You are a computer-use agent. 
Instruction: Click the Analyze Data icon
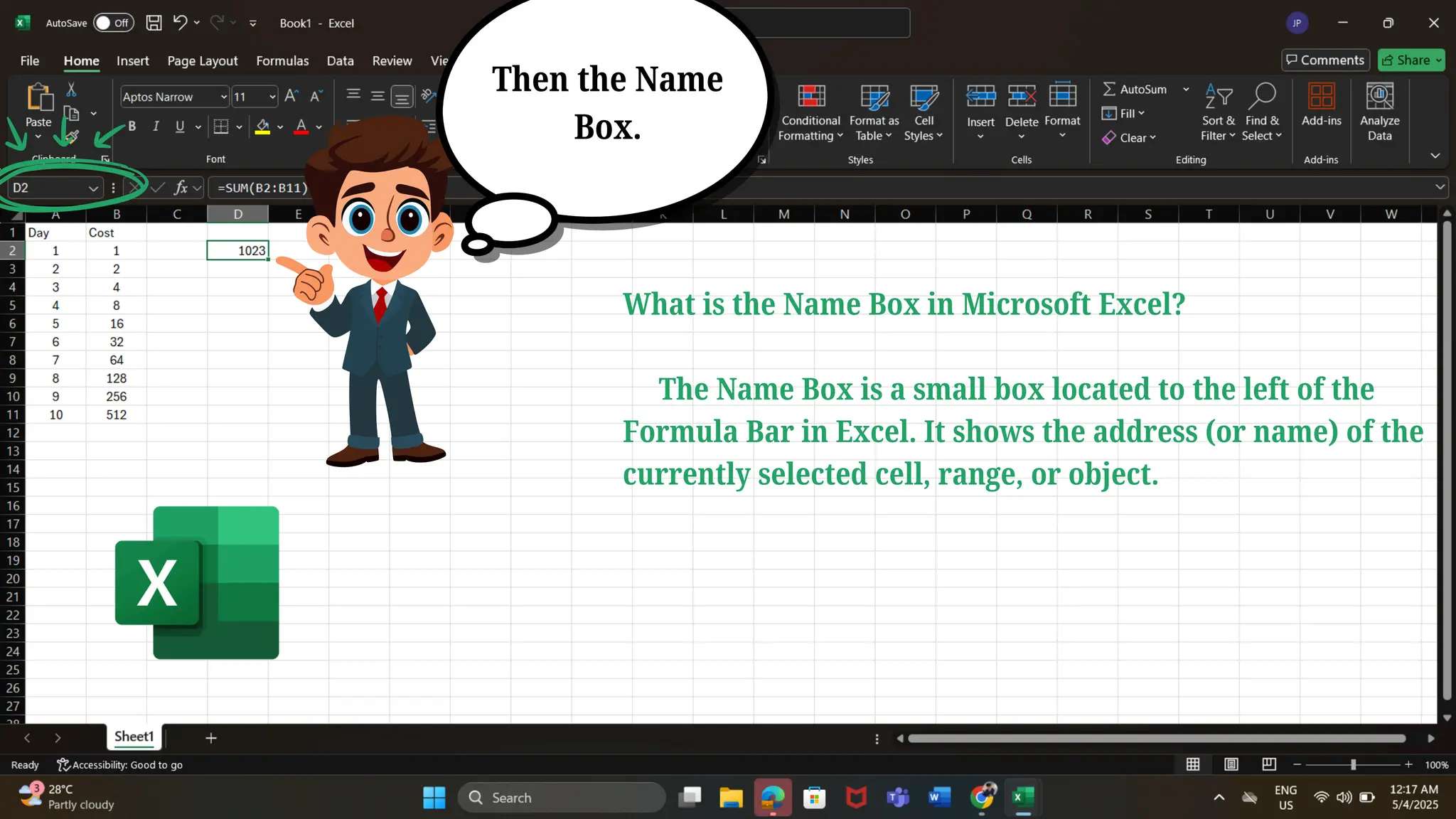(1379, 95)
